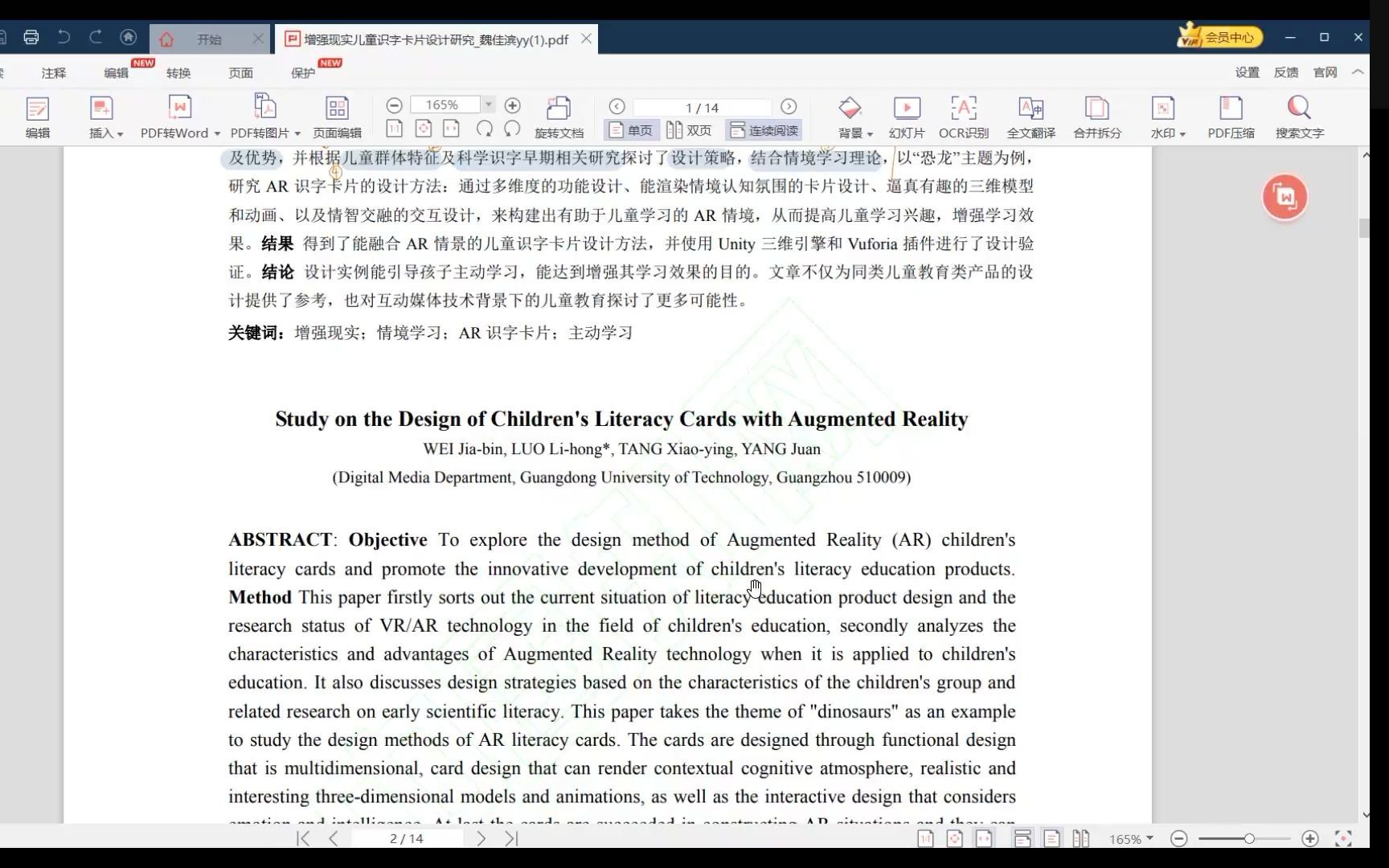The image size is (1389, 868).
Task: Select 单页 single page view
Action: pos(632,130)
